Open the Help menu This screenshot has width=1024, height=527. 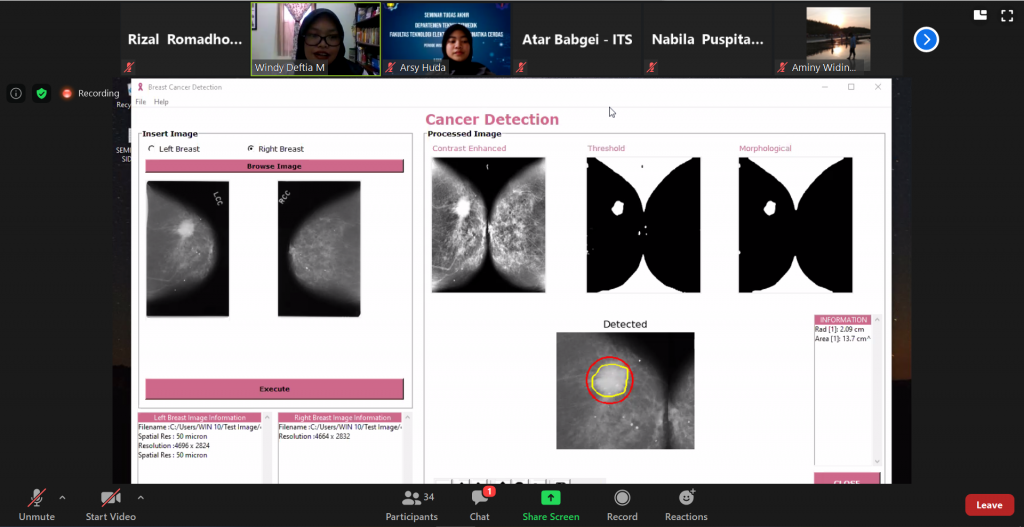[x=161, y=102]
